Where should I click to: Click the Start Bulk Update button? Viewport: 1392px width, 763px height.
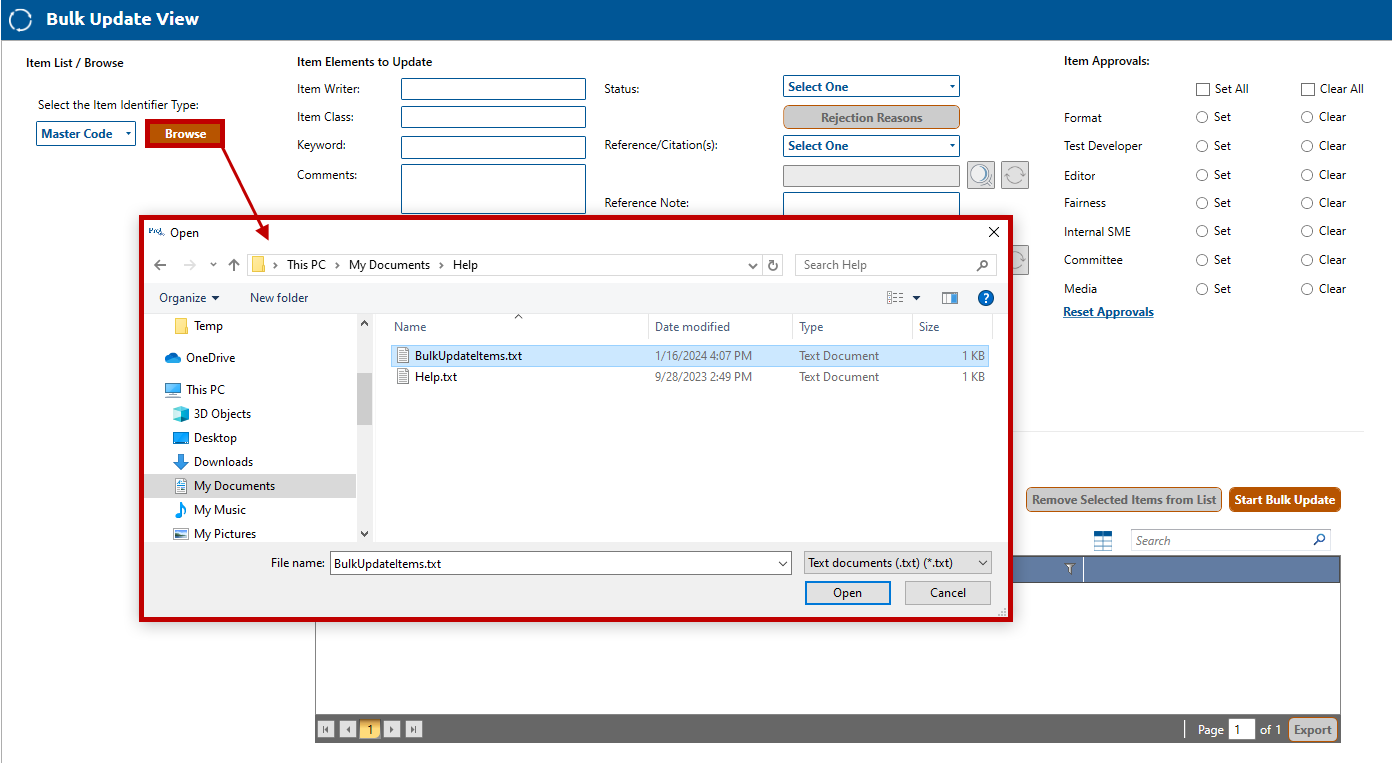click(1285, 500)
